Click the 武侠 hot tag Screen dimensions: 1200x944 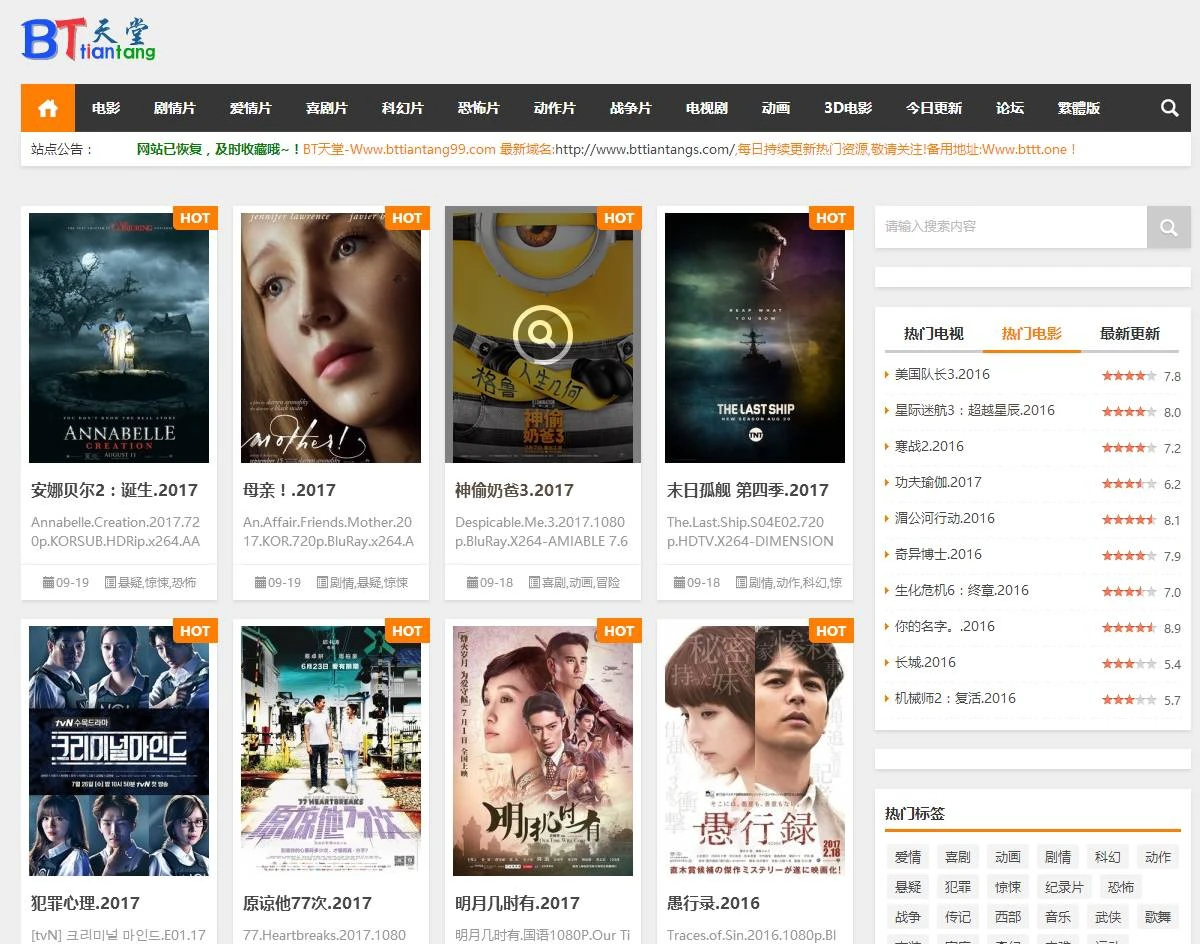point(1108,917)
